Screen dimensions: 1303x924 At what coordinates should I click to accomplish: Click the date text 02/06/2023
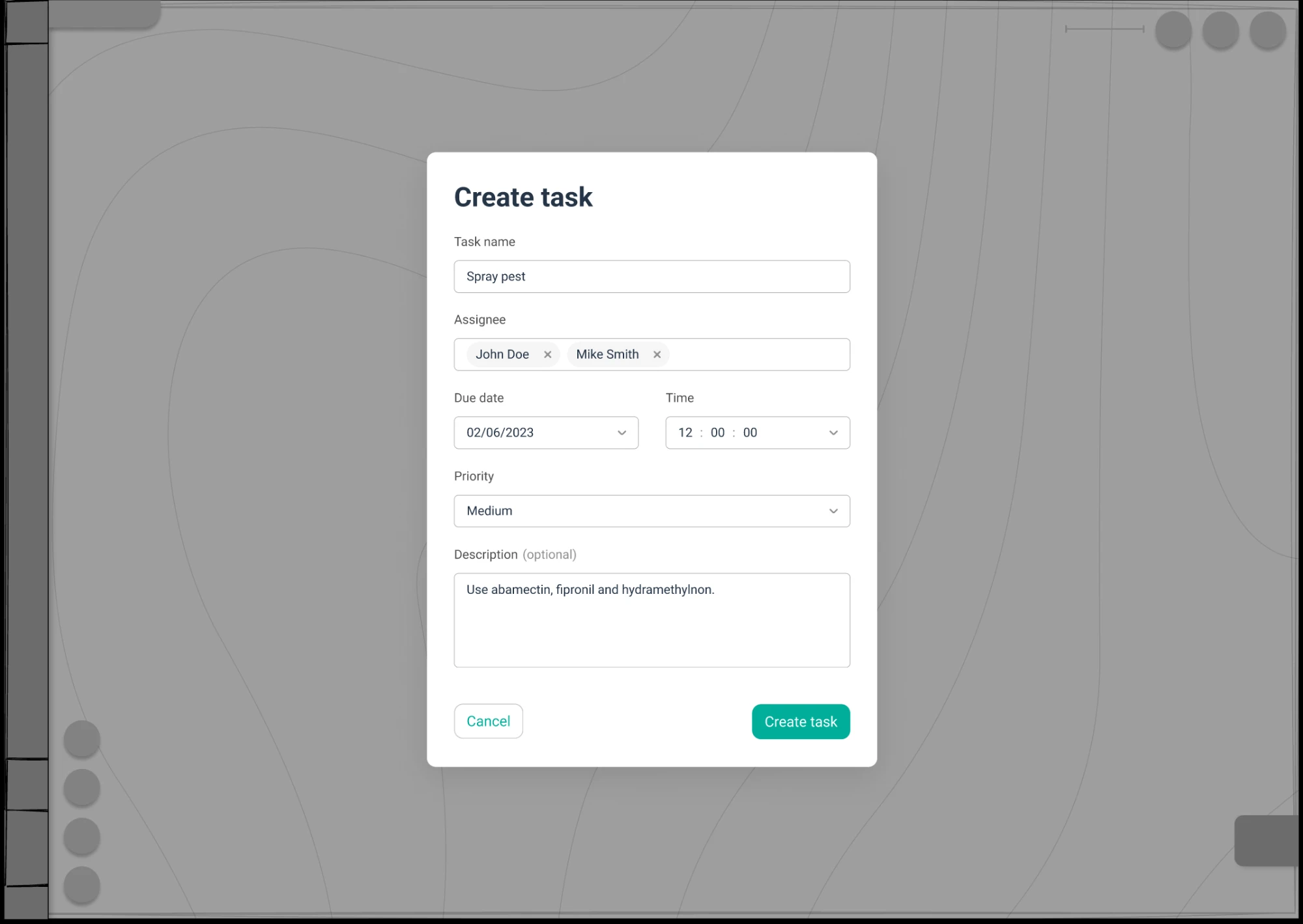[500, 432]
